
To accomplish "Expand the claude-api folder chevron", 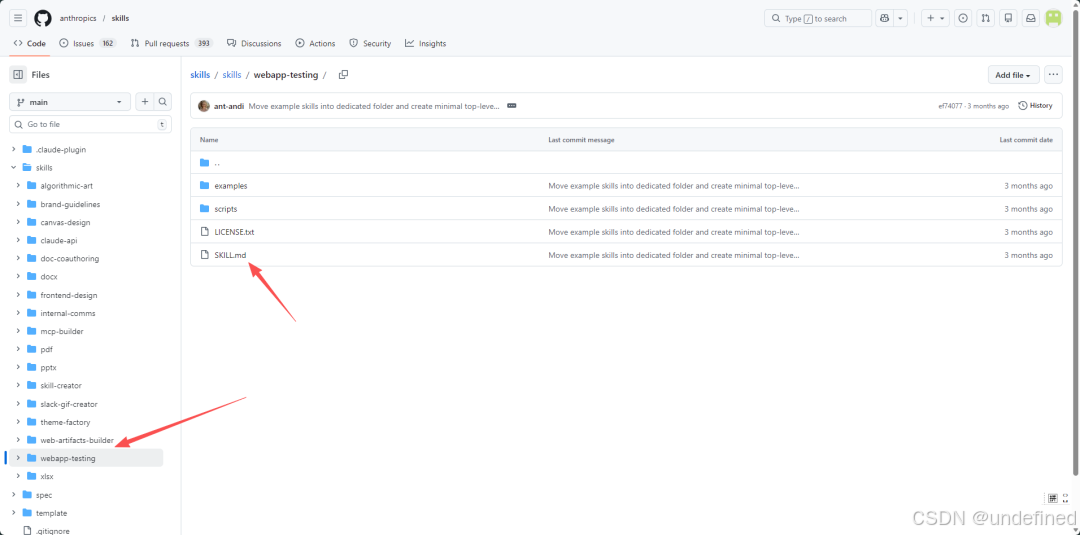I will coord(18,240).
